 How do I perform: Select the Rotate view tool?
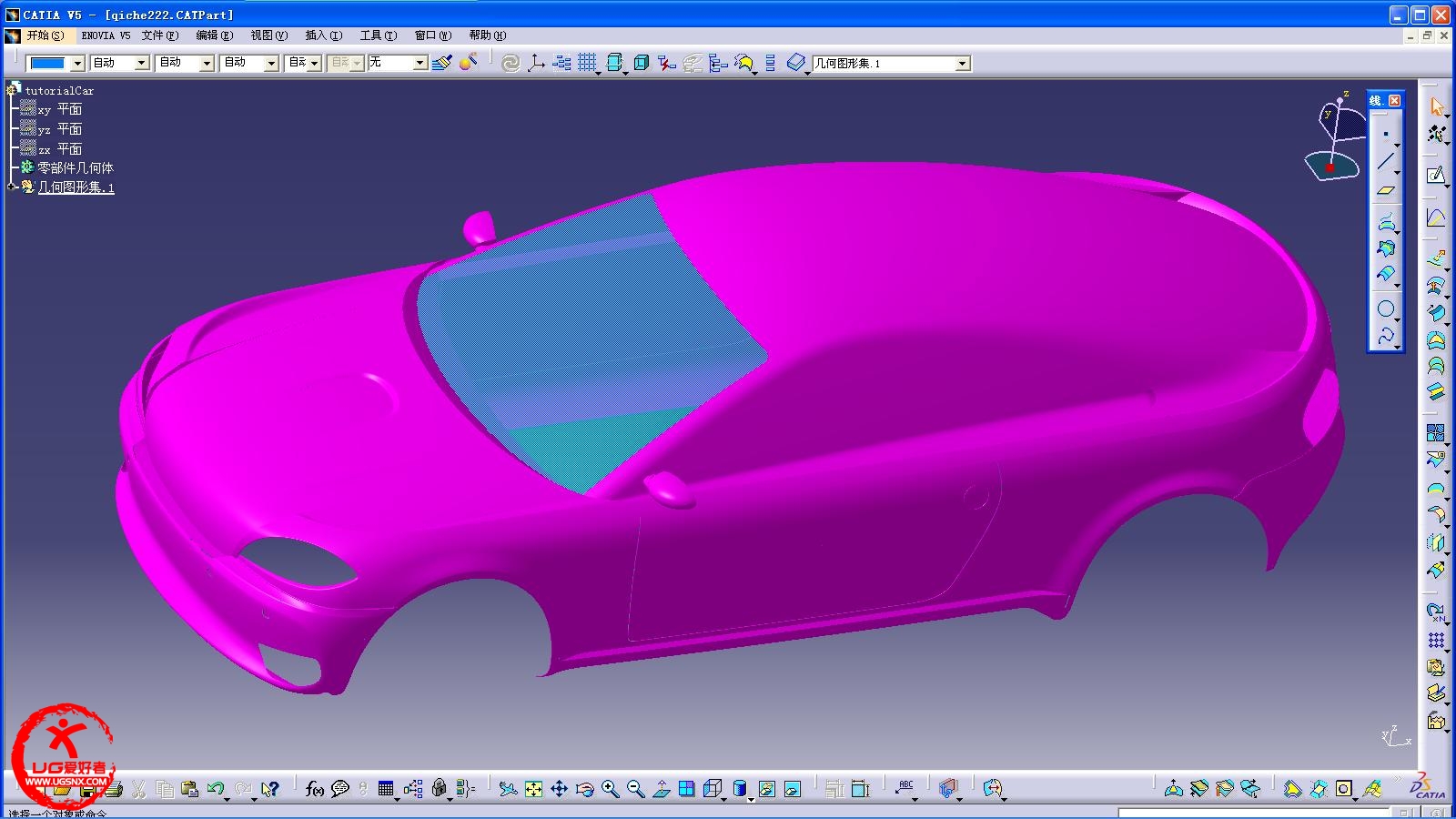point(584,789)
